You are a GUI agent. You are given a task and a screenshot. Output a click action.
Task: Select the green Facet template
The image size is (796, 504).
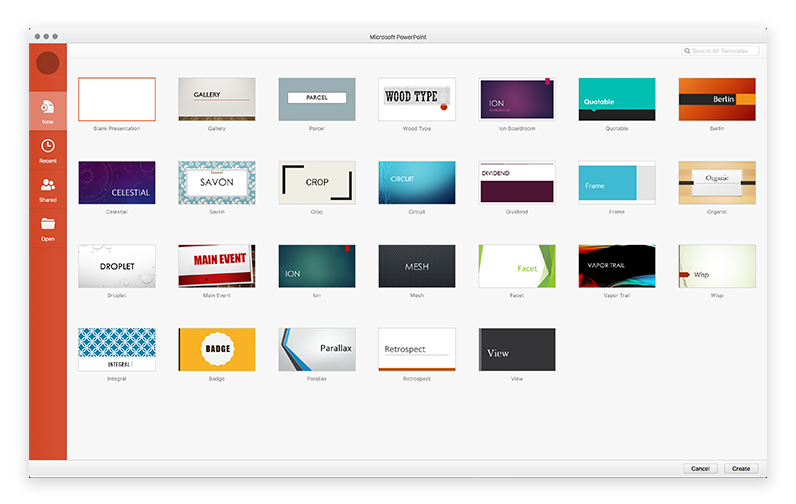(517, 266)
